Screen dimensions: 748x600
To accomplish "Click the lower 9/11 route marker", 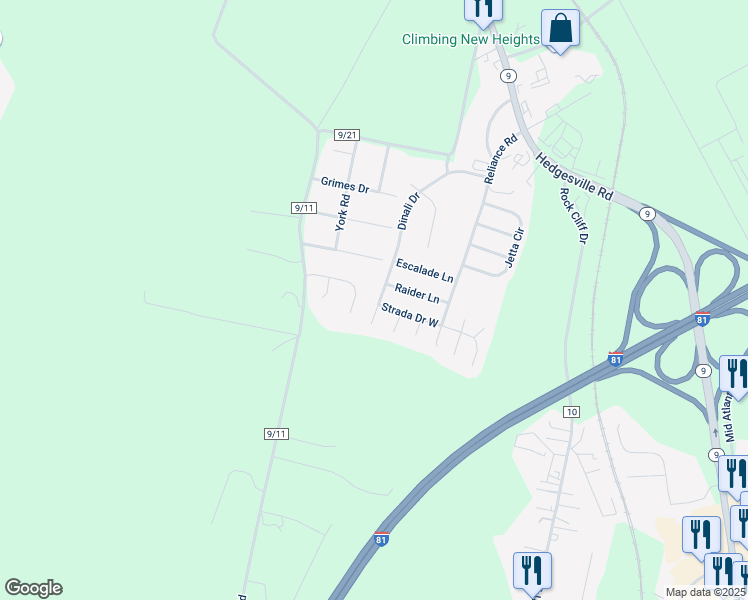I will 276,434.
